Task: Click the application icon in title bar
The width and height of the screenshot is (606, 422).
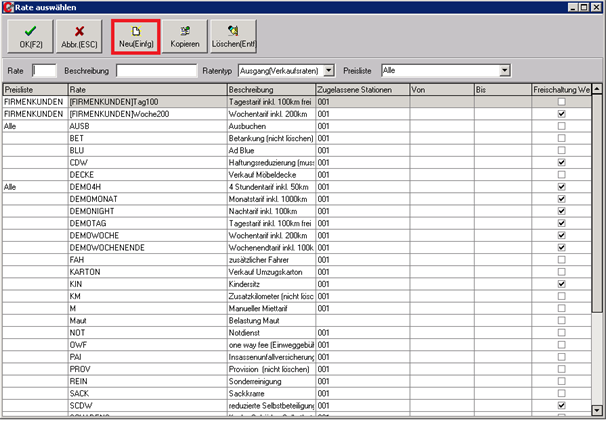Action: pos(8,7)
